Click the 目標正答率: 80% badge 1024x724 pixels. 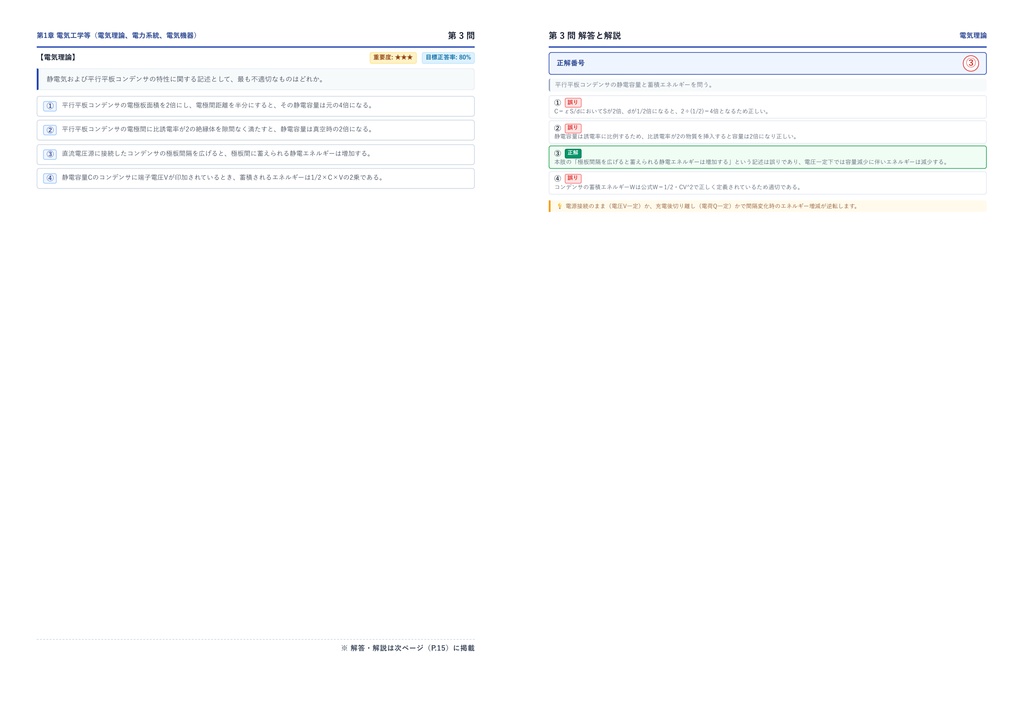448,57
